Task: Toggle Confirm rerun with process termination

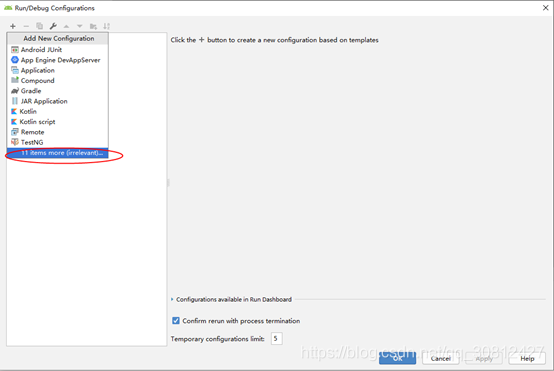Action: (x=176, y=320)
